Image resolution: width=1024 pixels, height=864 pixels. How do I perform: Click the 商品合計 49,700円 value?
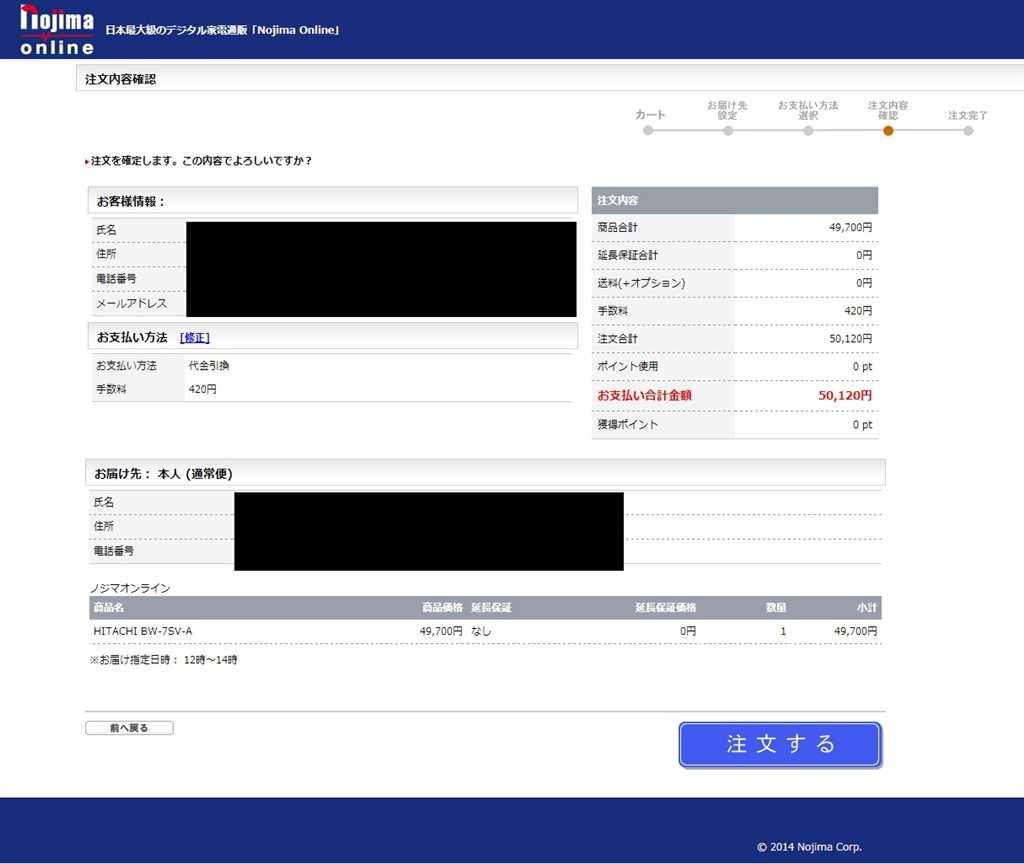point(850,227)
